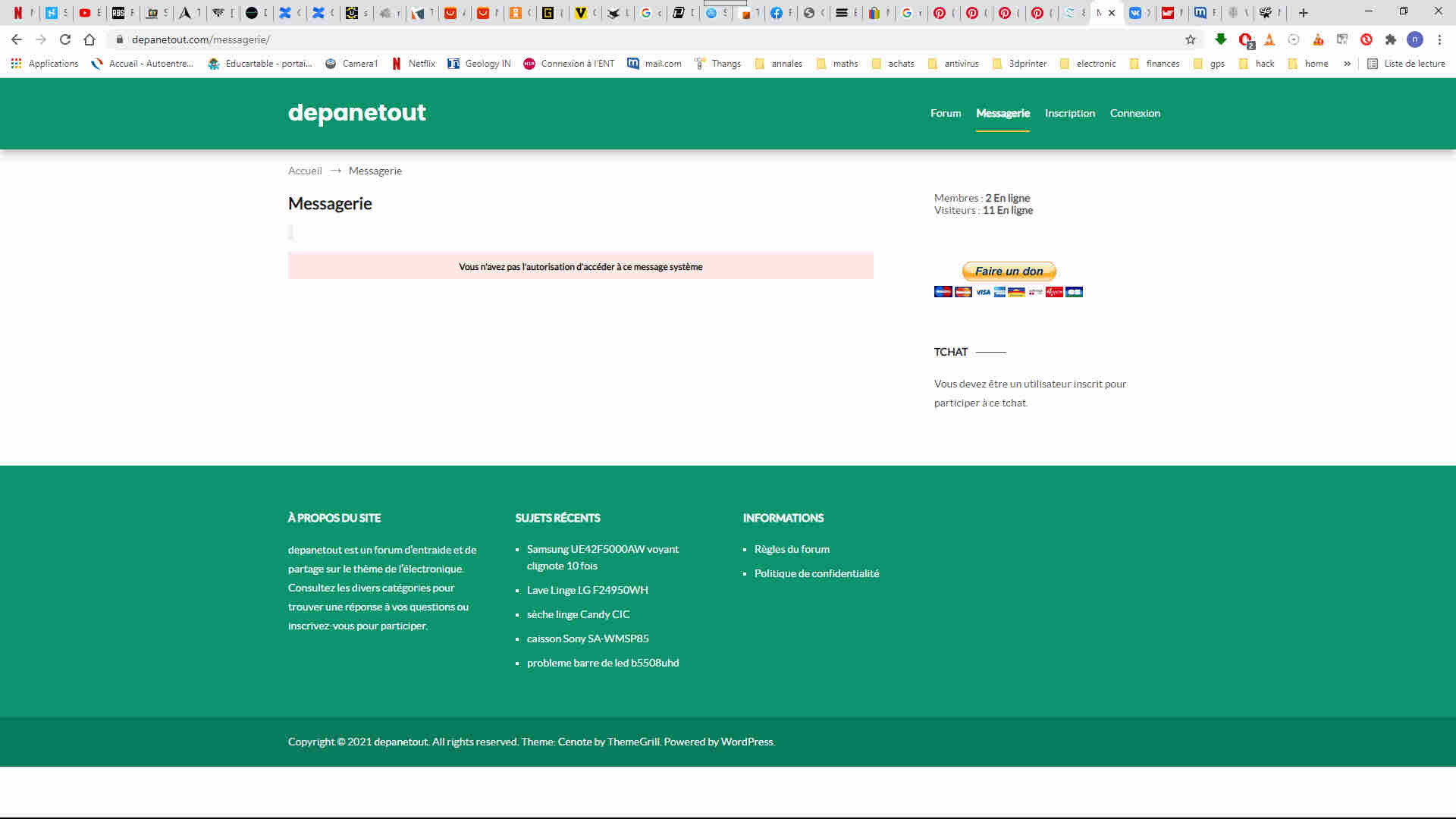Open the Lave Linge LG F24950WH topic

(x=587, y=590)
